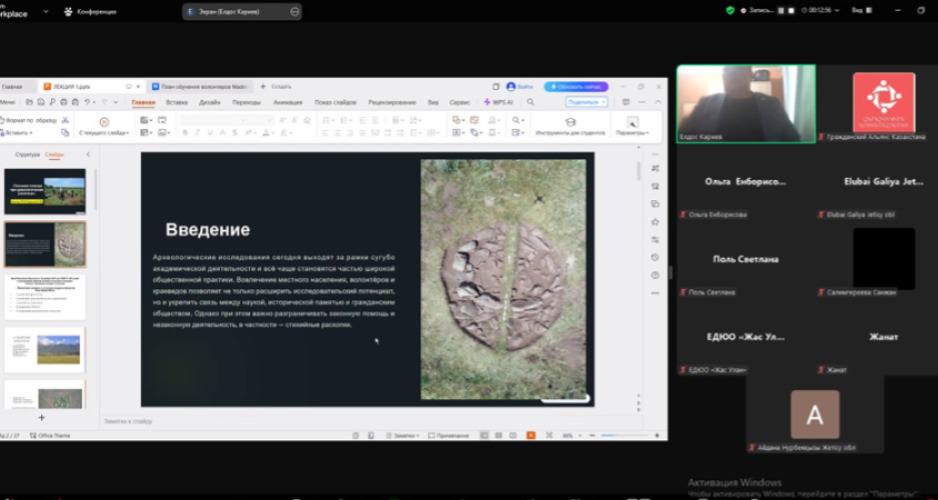Click the settings sliders icon in right sidebar
The width and height of the screenshot is (938, 500).
(655, 240)
